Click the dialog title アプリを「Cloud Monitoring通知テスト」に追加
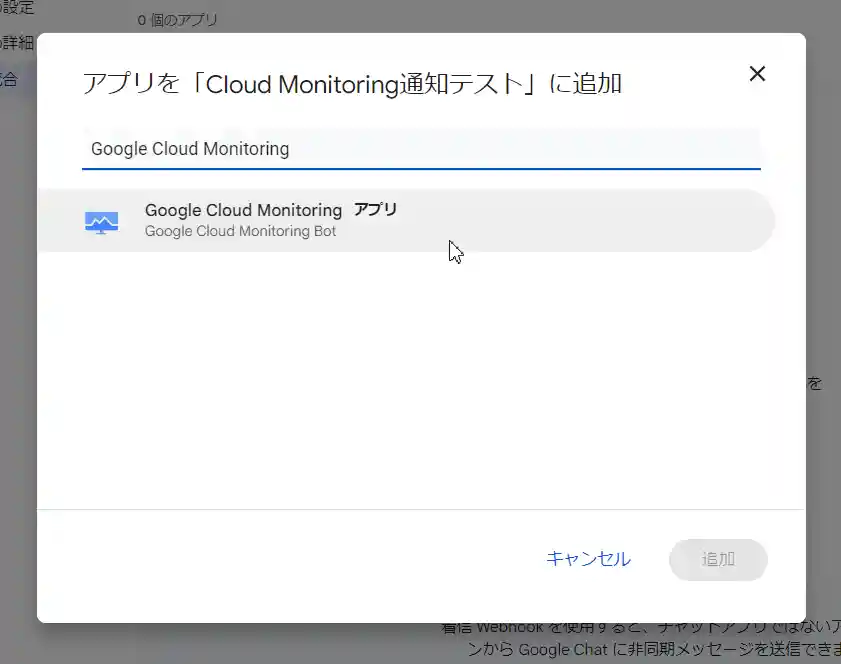Image resolution: width=841 pixels, height=664 pixels. 352,84
